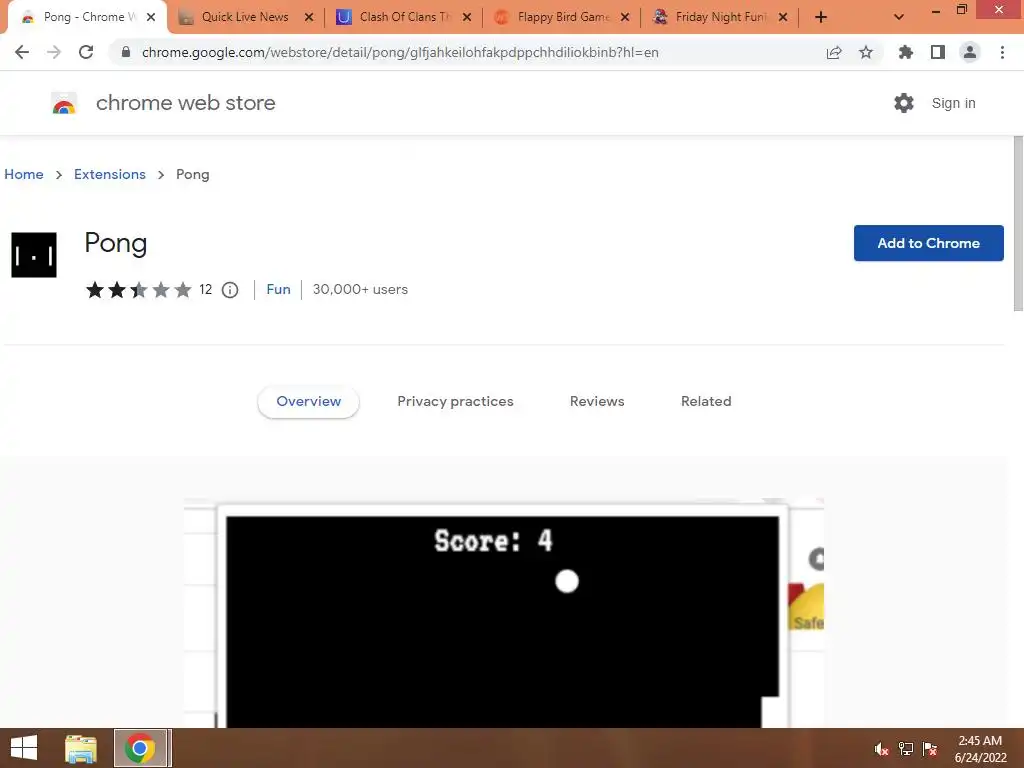Click the rating info icon beside 12

(230, 290)
